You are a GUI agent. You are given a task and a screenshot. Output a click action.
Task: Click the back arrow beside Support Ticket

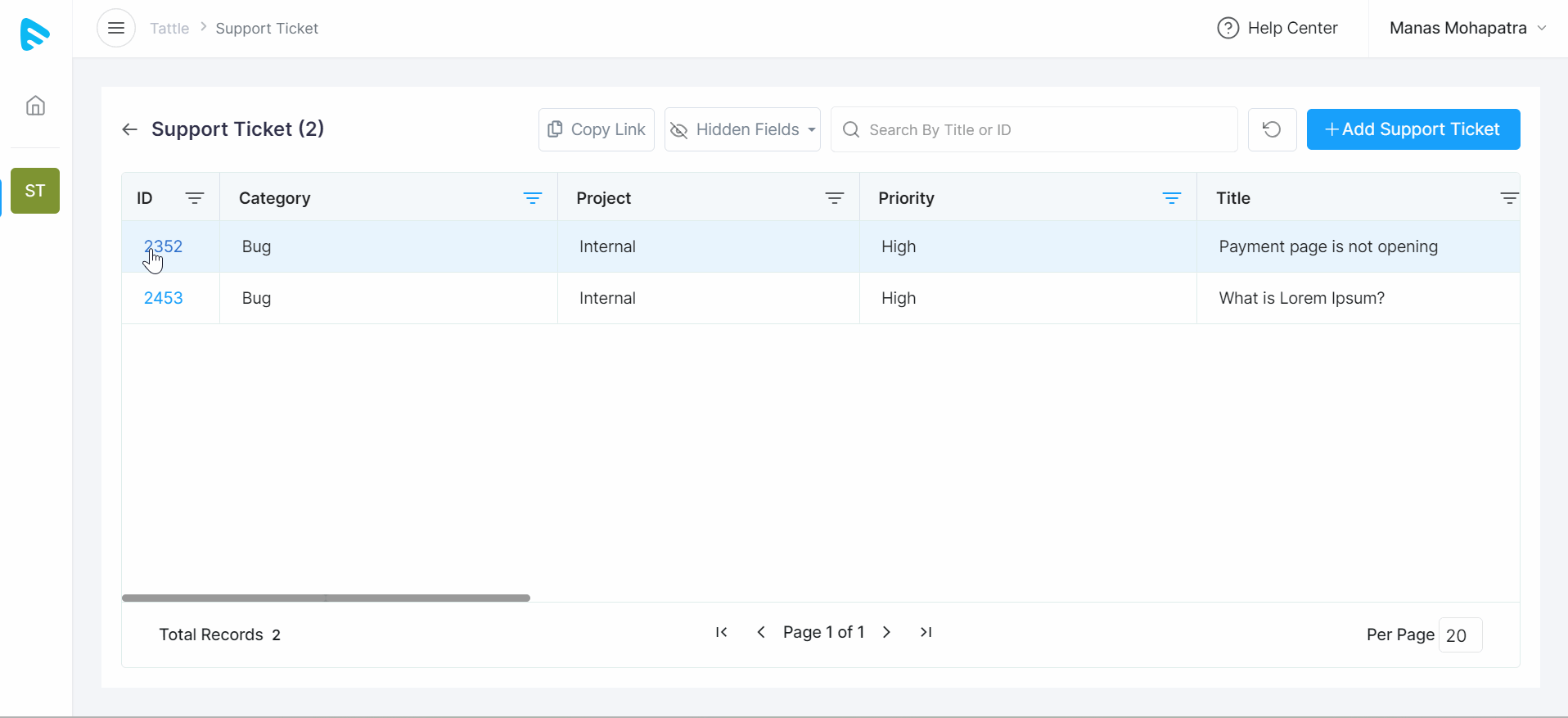(129, 129)
